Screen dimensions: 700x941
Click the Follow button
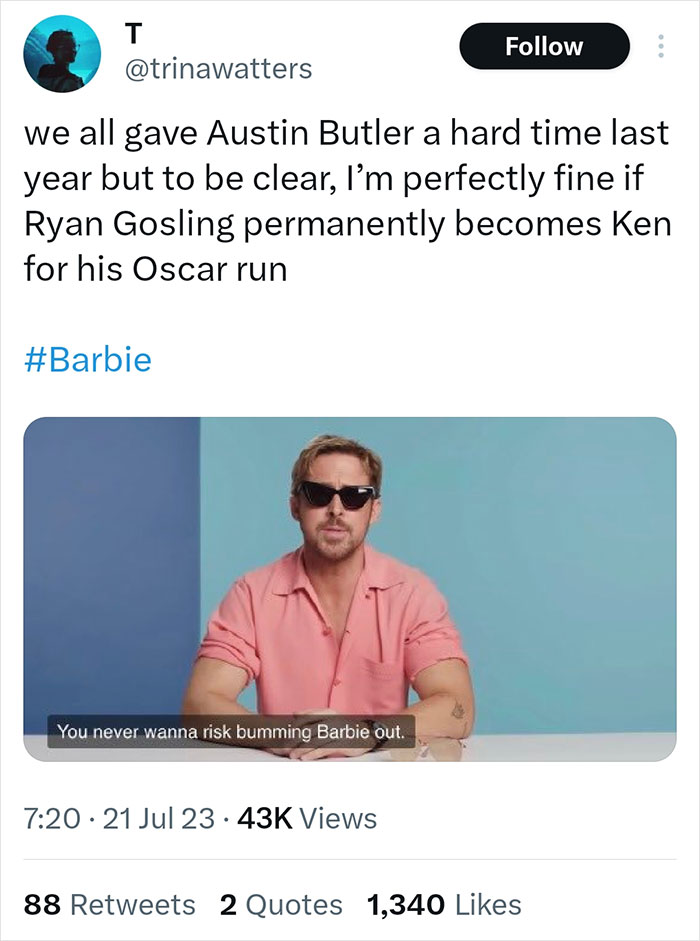coord(545,46)
